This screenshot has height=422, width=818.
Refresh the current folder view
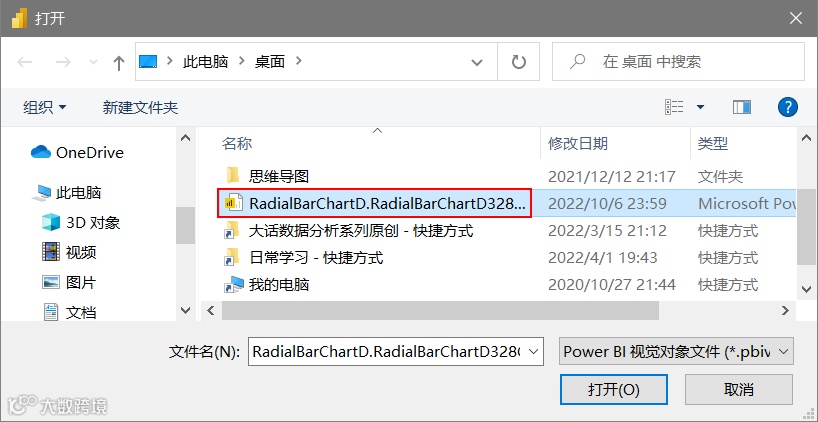click(x=519, y=62)
